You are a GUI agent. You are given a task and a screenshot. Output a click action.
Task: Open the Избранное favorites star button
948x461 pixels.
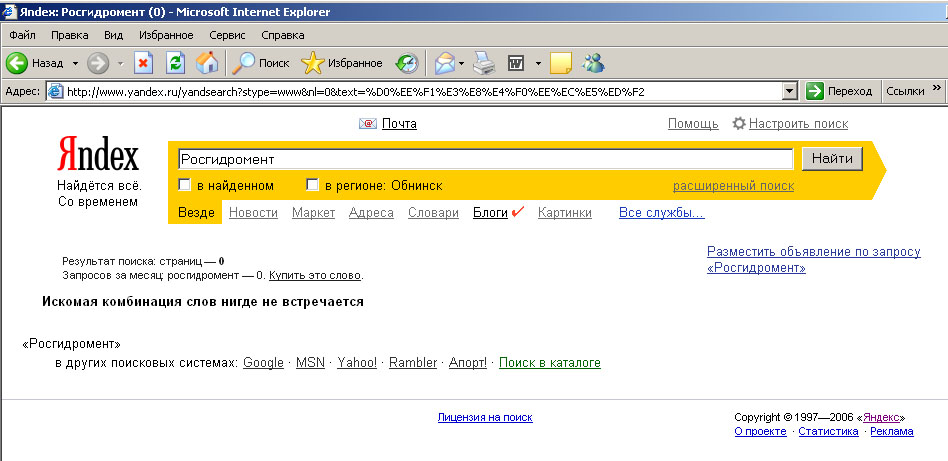342,63
